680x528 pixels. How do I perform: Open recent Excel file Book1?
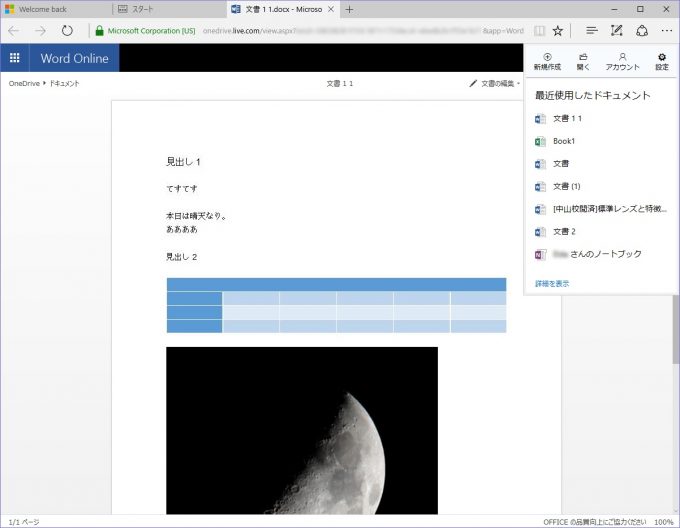click(x=601, y=141)
